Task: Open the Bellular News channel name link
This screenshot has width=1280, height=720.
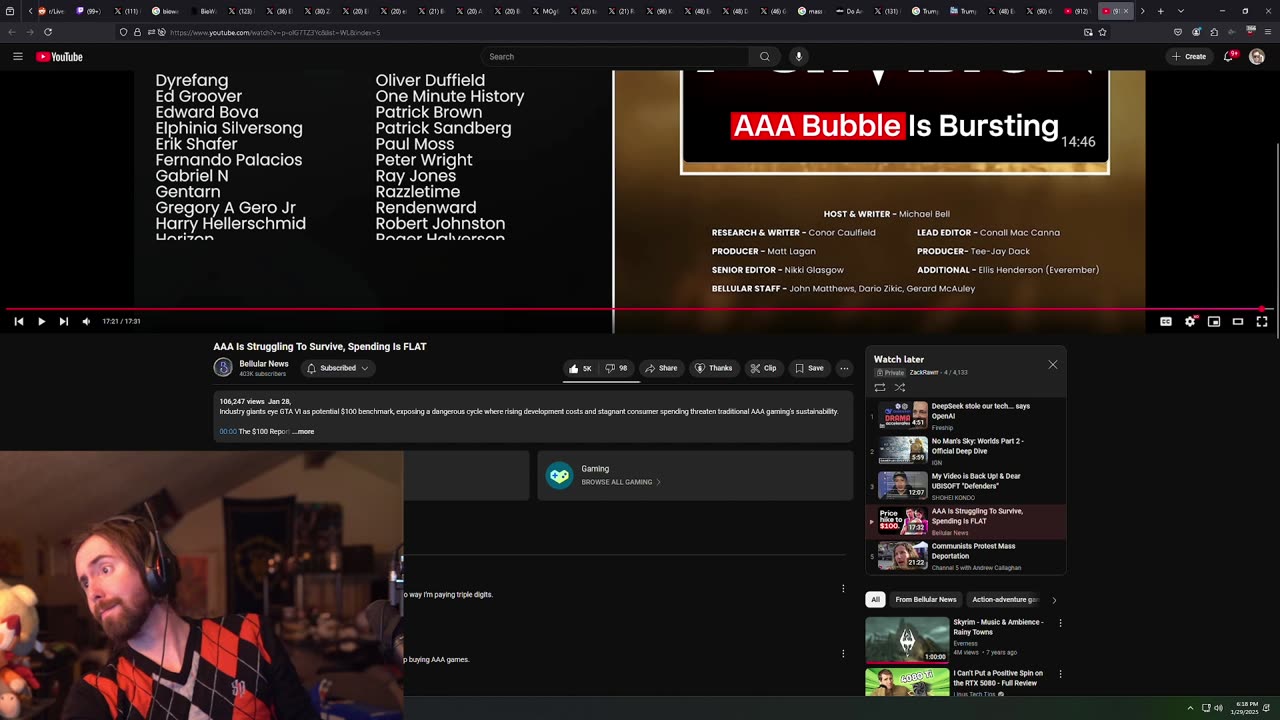Action: (x=264, y=364)
